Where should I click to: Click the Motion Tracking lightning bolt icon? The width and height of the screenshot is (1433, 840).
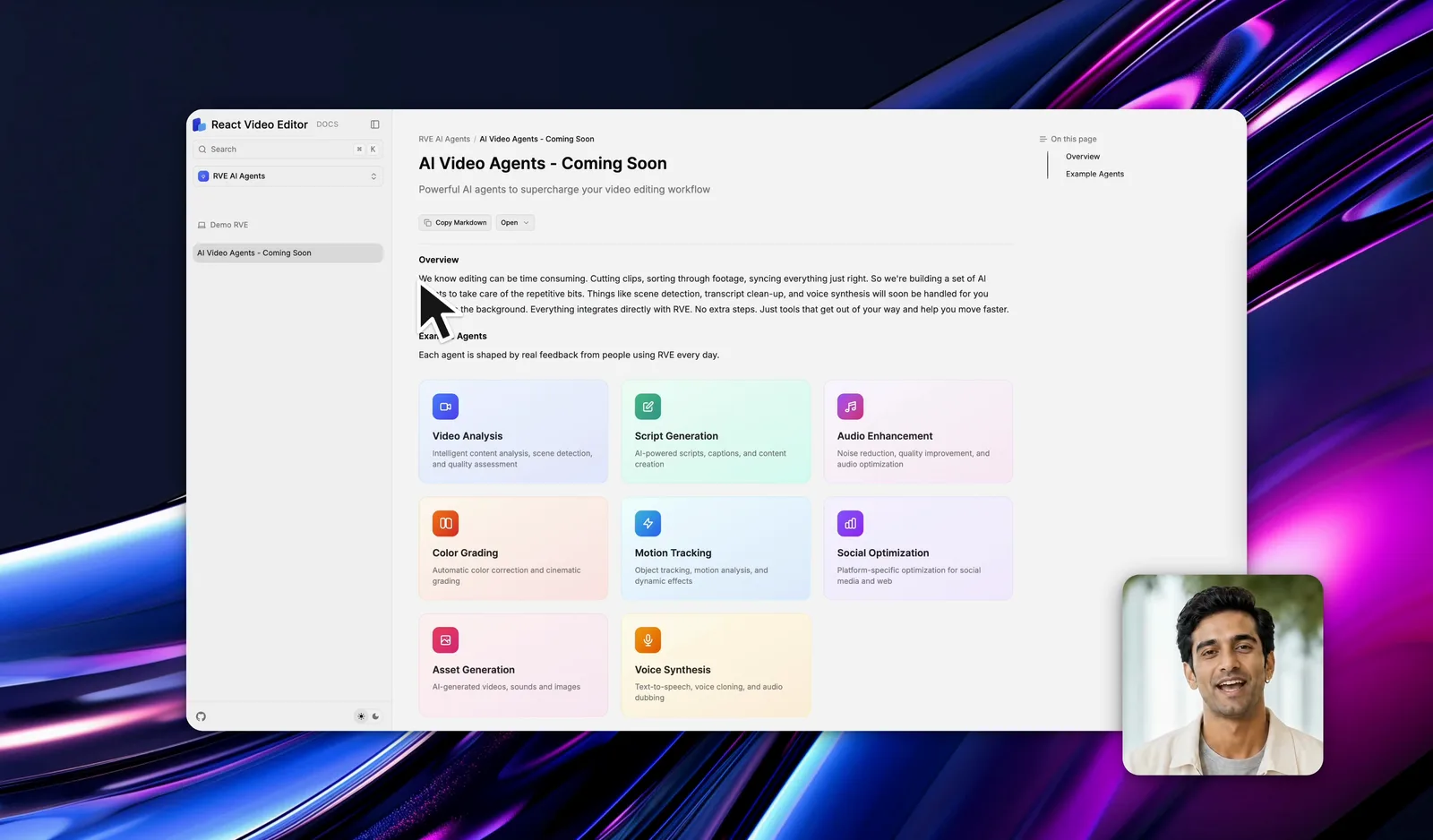[x=648, y=523]
